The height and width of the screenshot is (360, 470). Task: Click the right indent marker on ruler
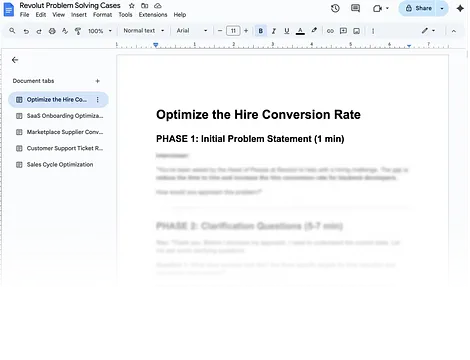[x=409, y=45]
